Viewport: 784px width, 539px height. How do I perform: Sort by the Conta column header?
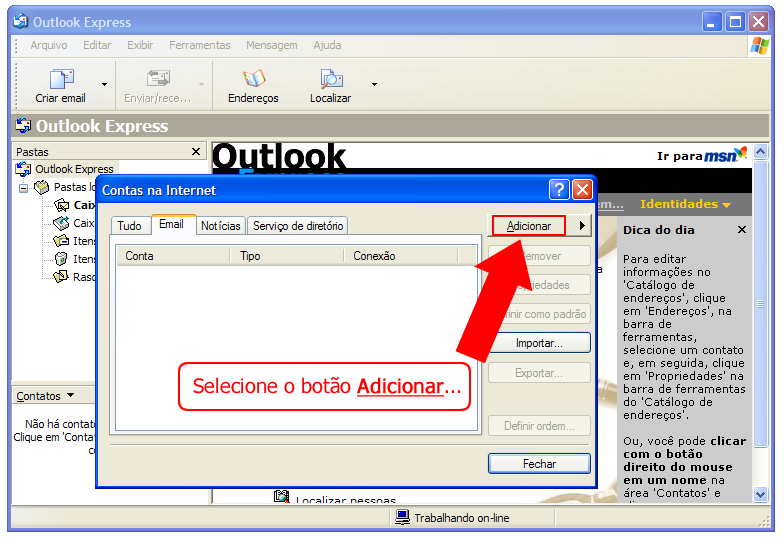pos(172,256)
